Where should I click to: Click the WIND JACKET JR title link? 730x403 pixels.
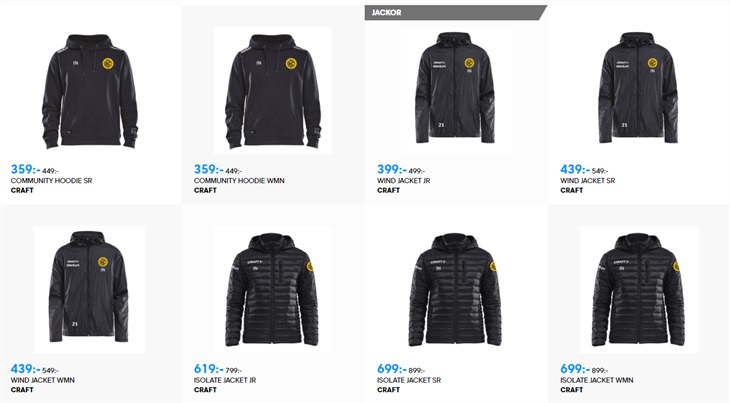404,181
